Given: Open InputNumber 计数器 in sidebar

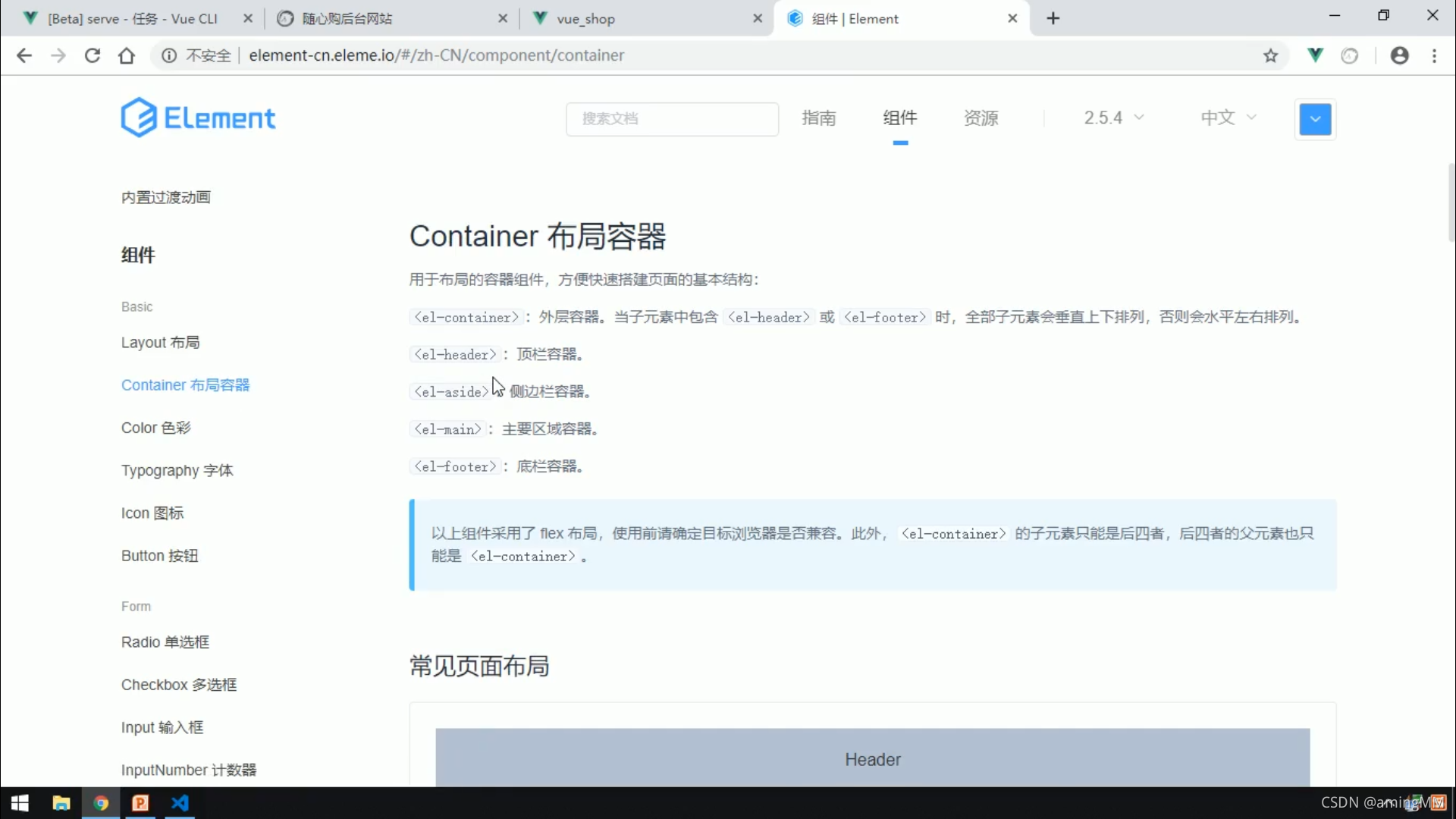Looking at the screenshot, I should (189, 770).
